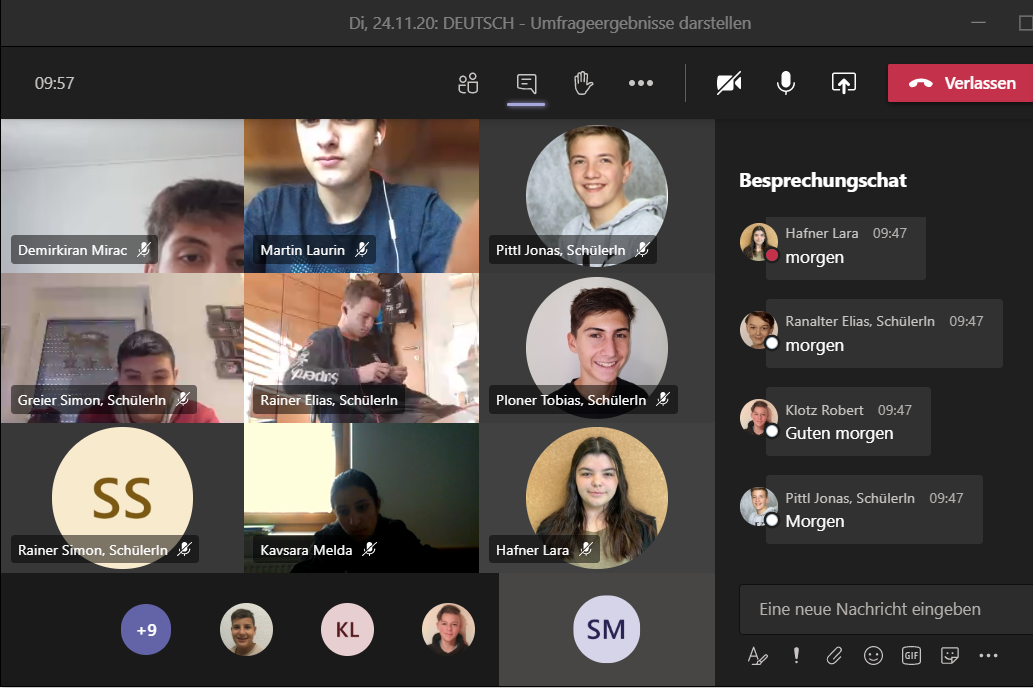This screenshot has width=1033, height=688.
Task: Show the +9 additional participants
Action: coord(147,630)
